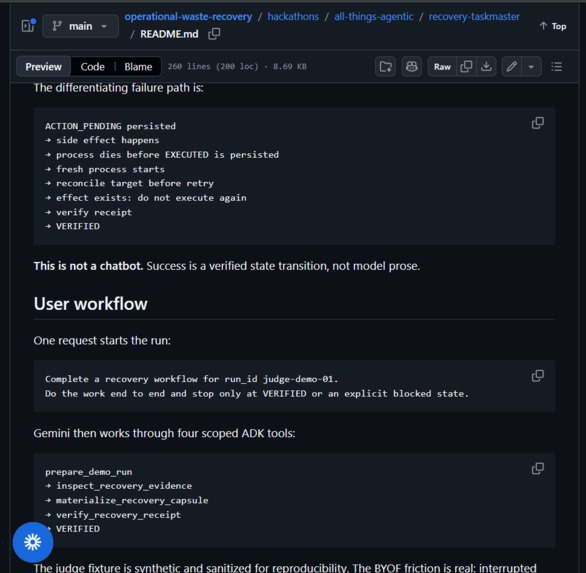Click README.md file name in breadcrumb

pyautogui.click(x=169, y=34)
